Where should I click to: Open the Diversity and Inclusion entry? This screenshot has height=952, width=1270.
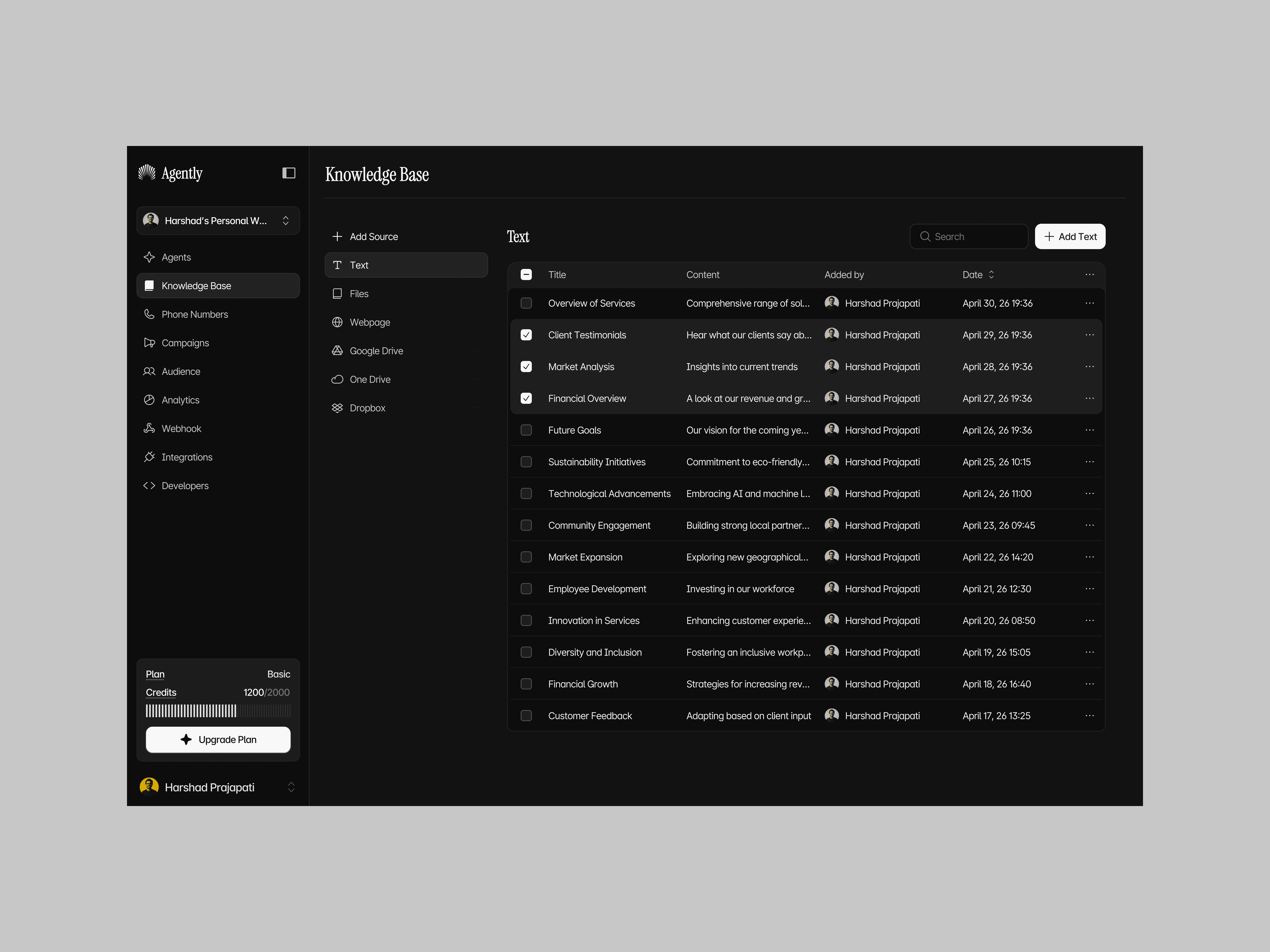595,653
